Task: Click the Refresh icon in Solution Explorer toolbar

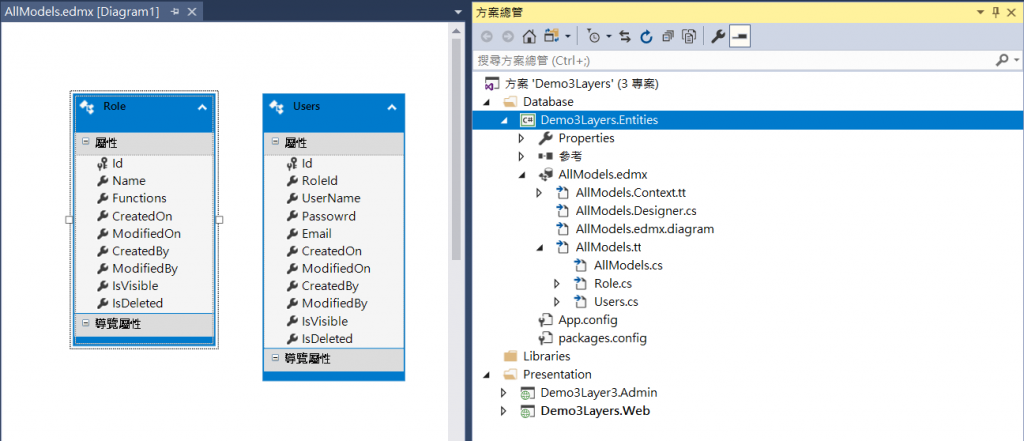Action: coord(646,37)
